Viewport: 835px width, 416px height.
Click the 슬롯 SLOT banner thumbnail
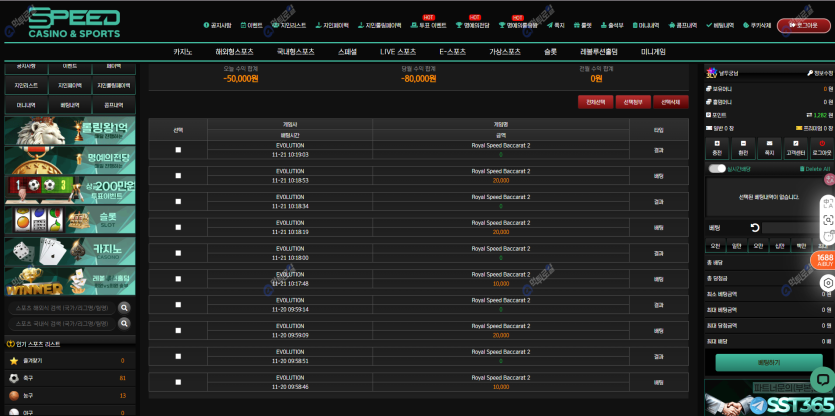click(69, 219)
